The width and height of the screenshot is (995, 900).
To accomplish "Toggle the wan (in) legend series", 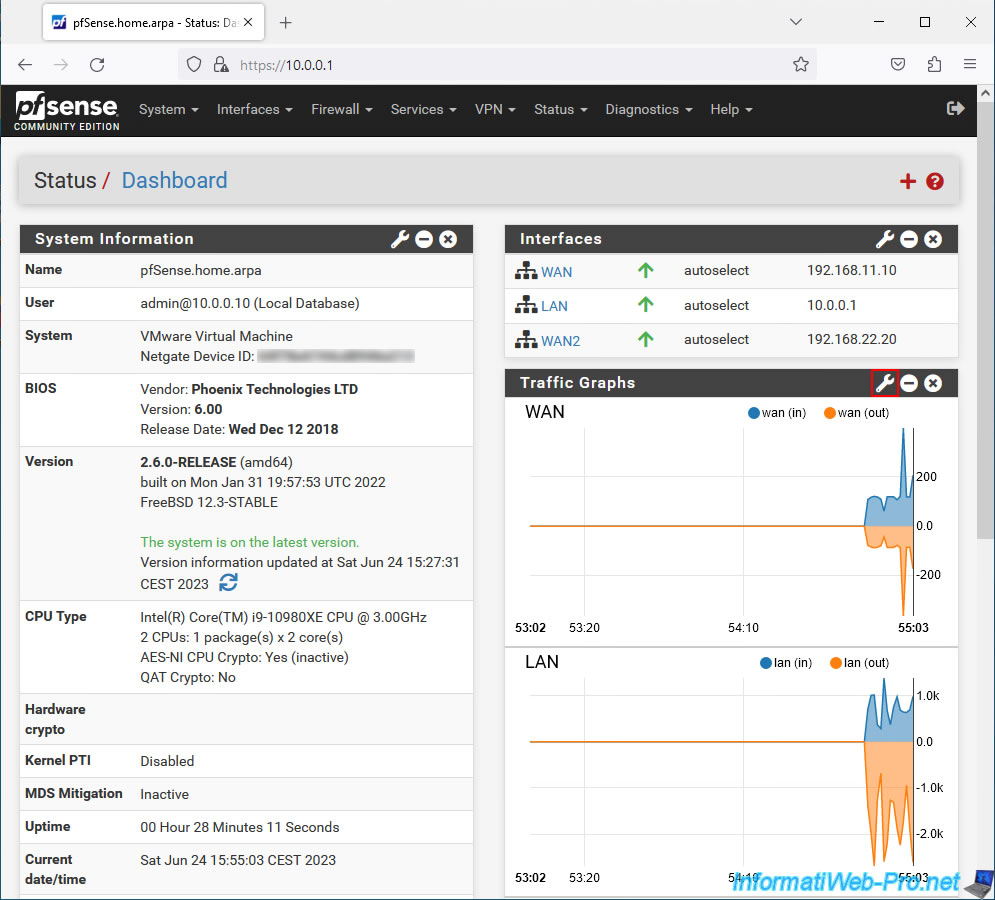I will [x=777, y=413].
